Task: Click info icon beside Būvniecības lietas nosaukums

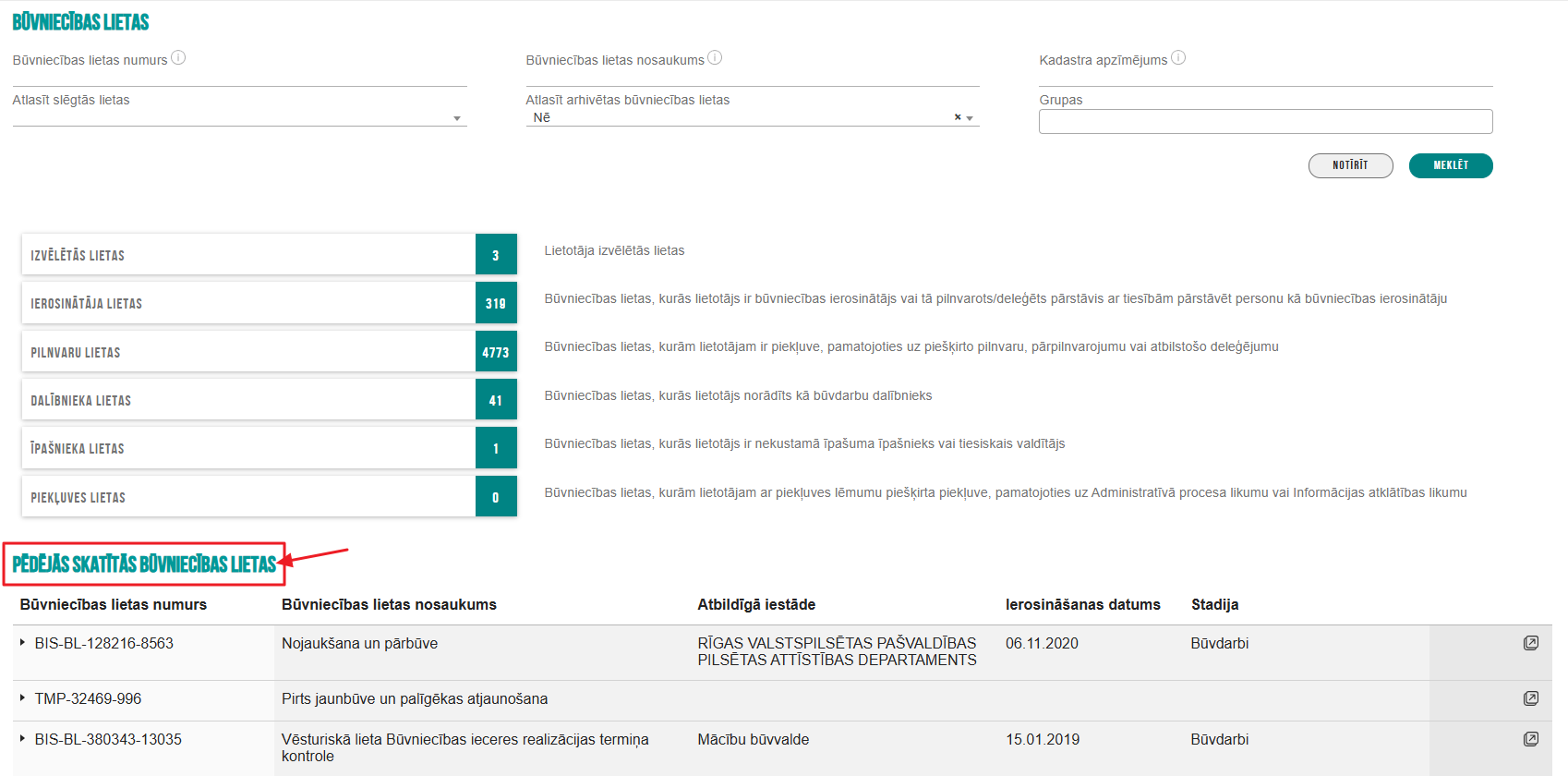Action: (715, 57)
